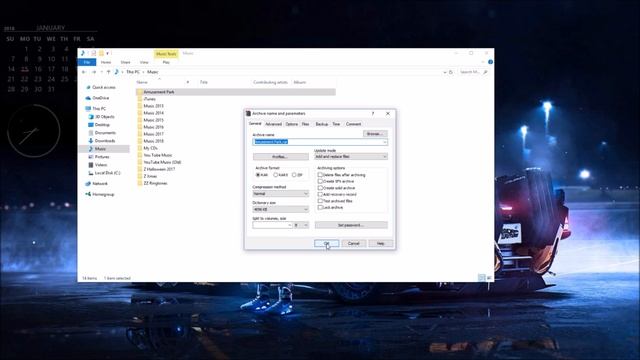Image resolution: width=640 pixels, height=360 pixels.
Task: Enable Test archived files checkbox
Action: click(320, 201)
